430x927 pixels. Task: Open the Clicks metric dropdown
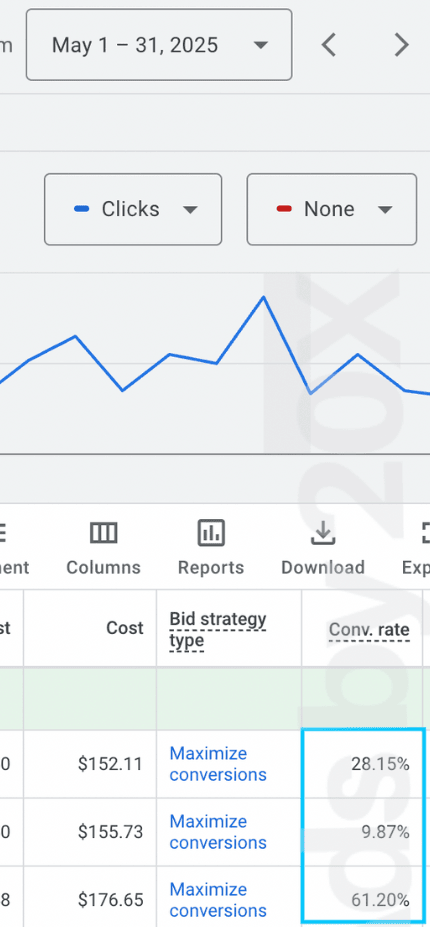133,209
